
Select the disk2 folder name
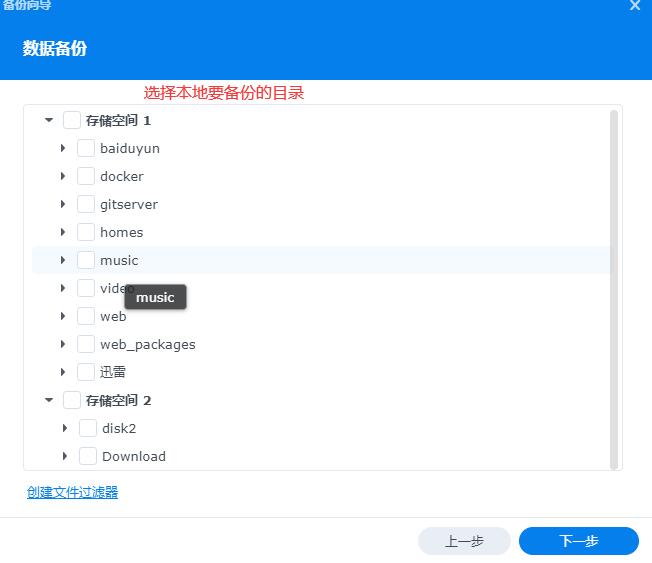119,428
